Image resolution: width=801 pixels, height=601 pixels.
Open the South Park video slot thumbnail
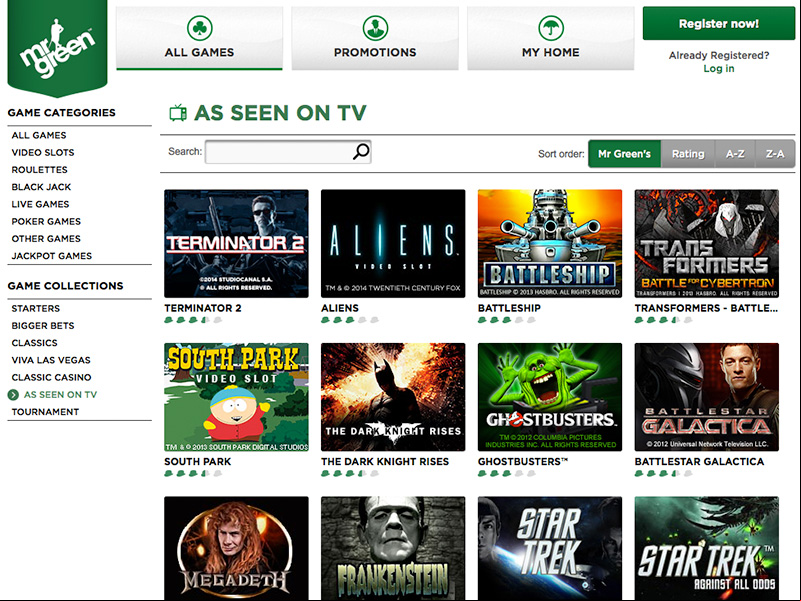[x=236, y=397]
